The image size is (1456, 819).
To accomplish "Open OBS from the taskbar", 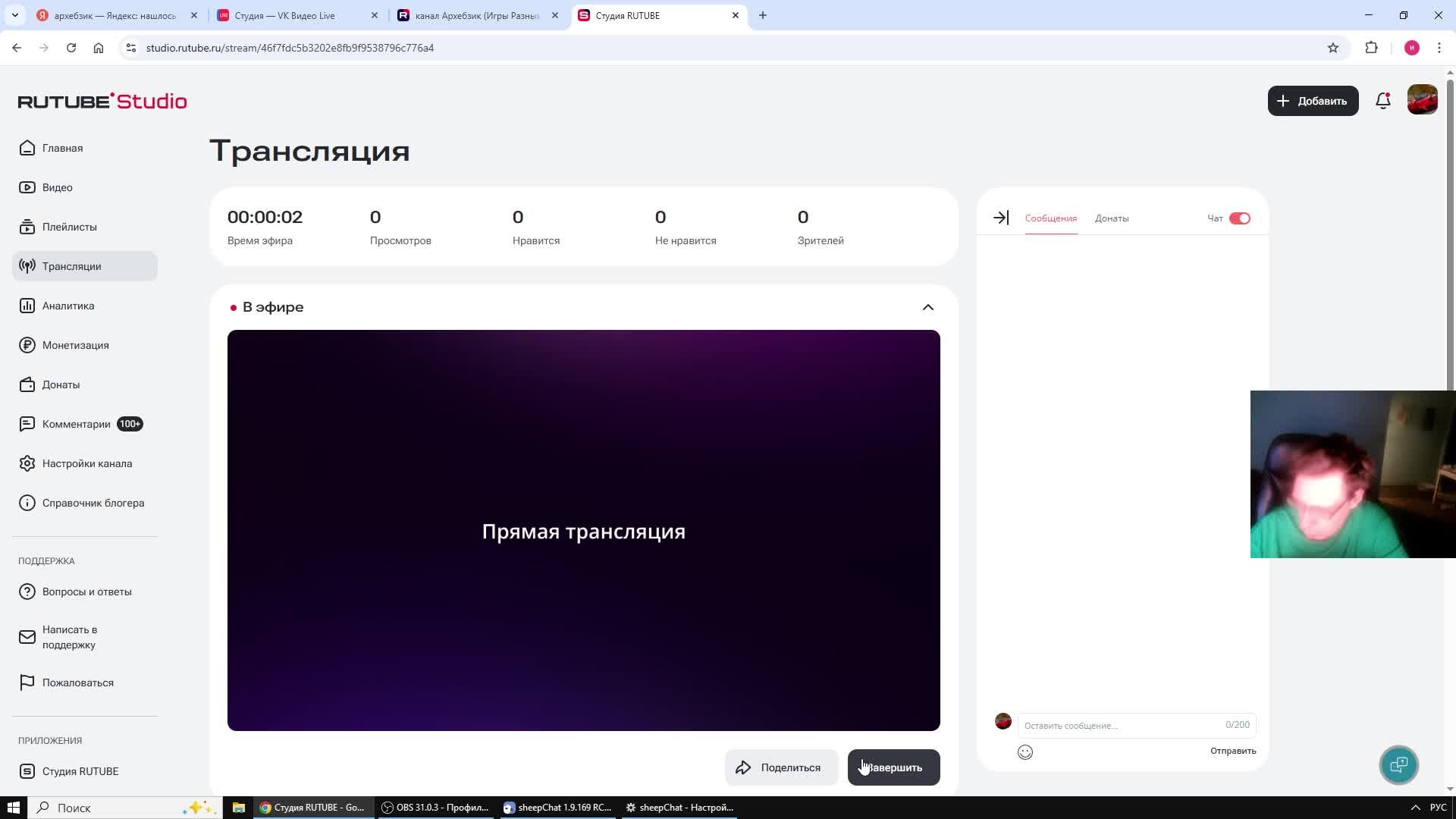I will point(436,808).
